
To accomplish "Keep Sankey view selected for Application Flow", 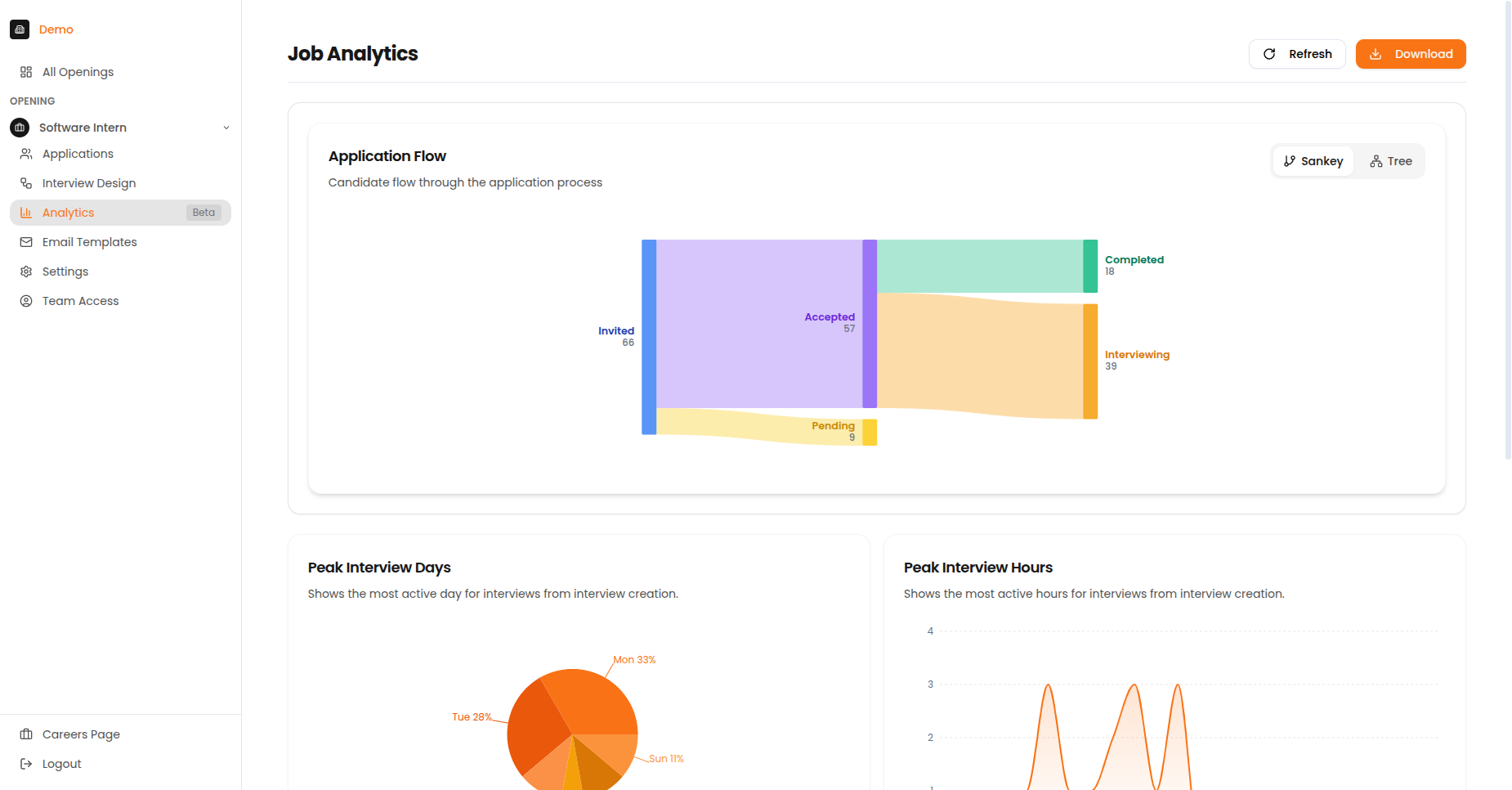I will [x=1313, y=161].
